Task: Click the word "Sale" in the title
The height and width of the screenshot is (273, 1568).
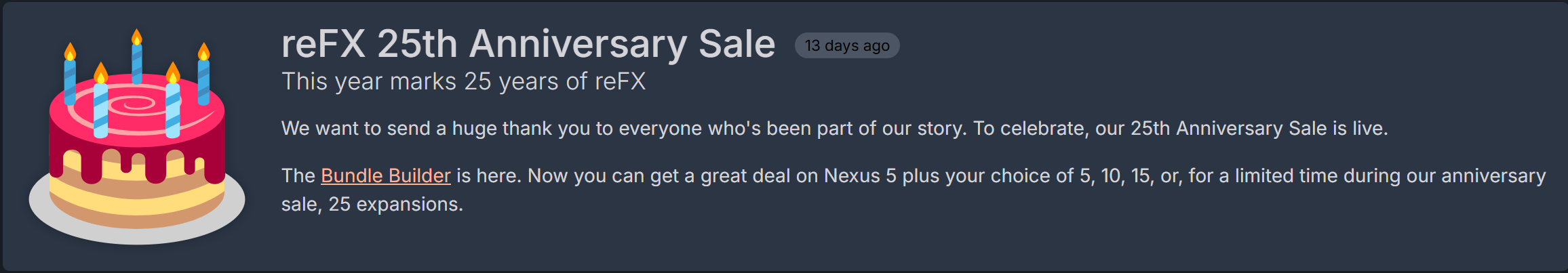Action: click(x=737, y=45)
